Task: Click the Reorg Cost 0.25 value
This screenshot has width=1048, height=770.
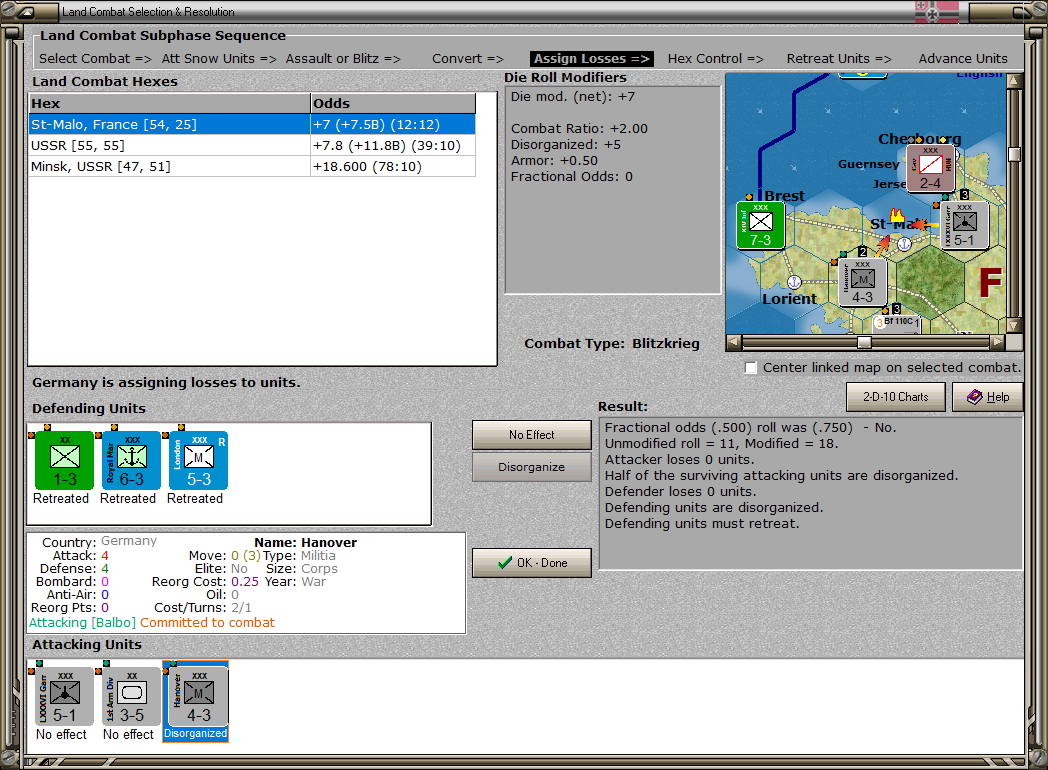Action: tap(245, 582)
